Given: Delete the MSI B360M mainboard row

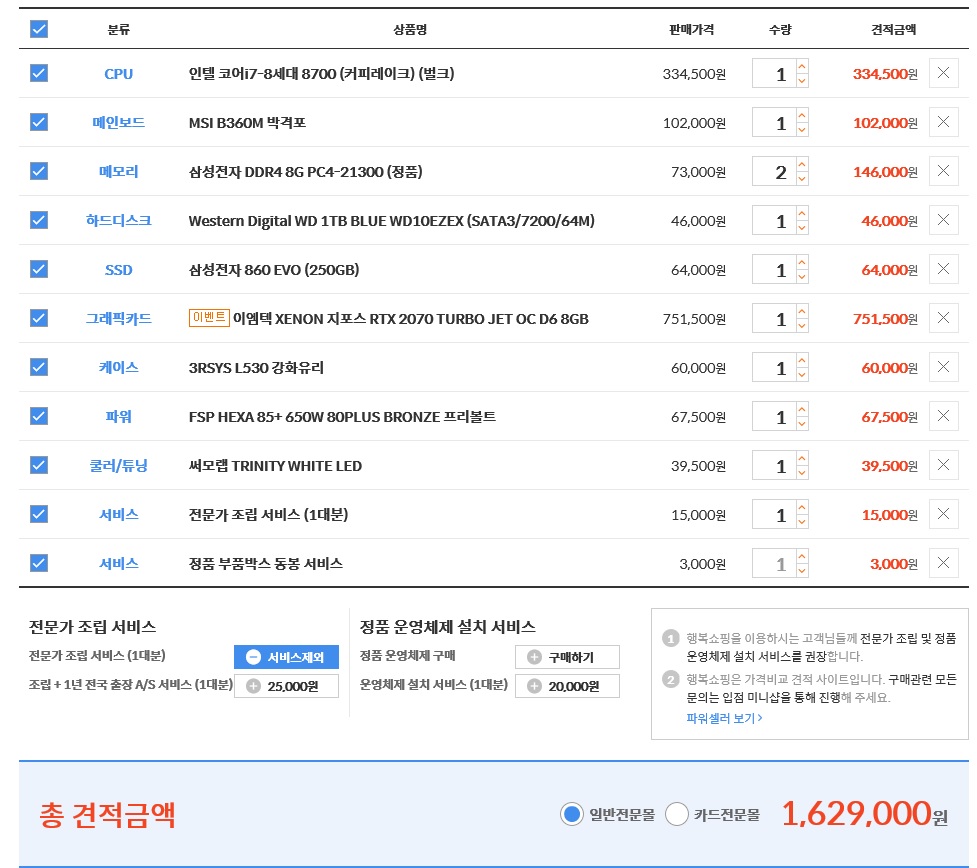Looking at the screenshot, I should click(942, 122).
